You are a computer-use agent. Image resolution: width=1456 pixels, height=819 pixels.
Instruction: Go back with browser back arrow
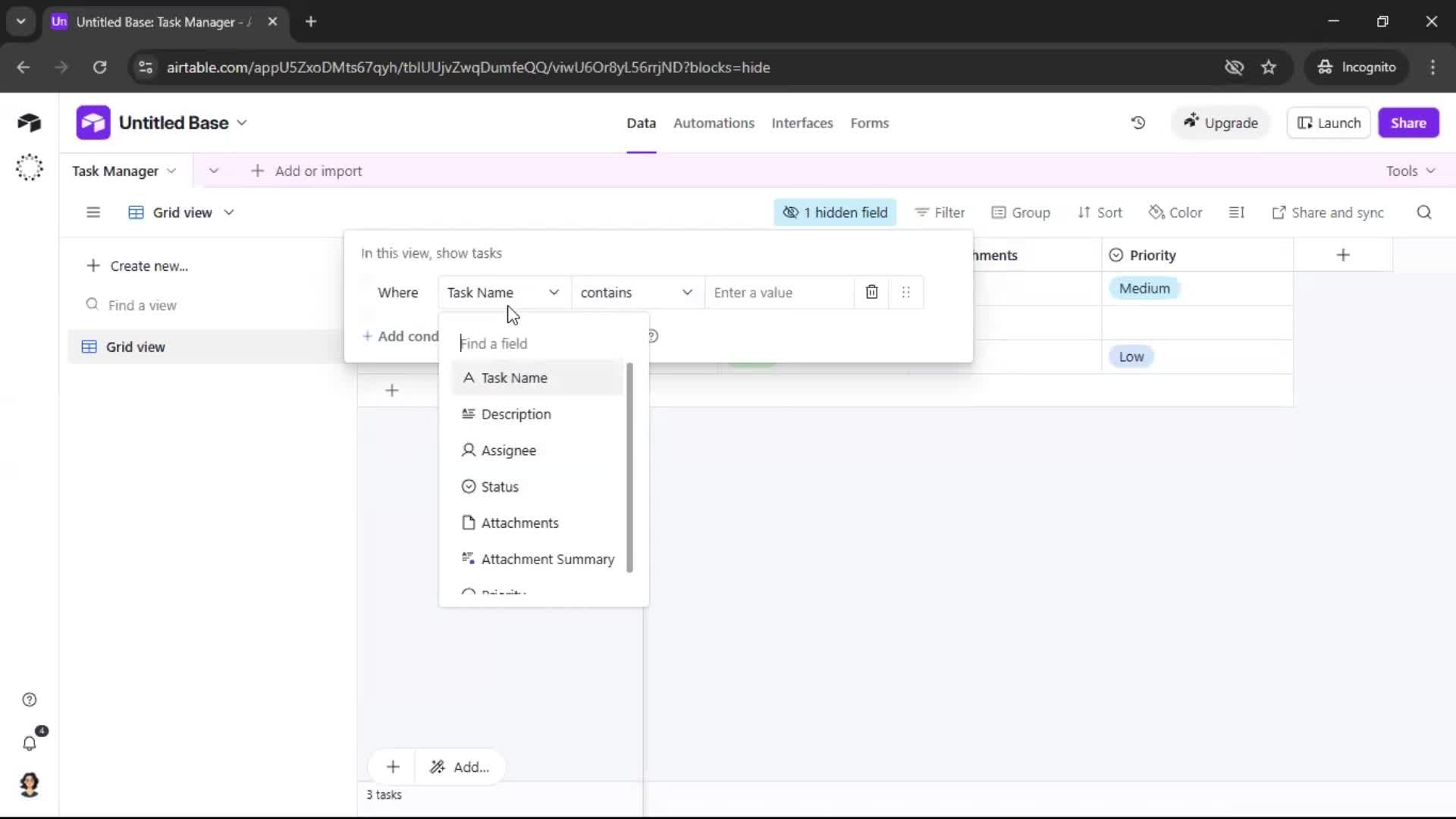24,67
